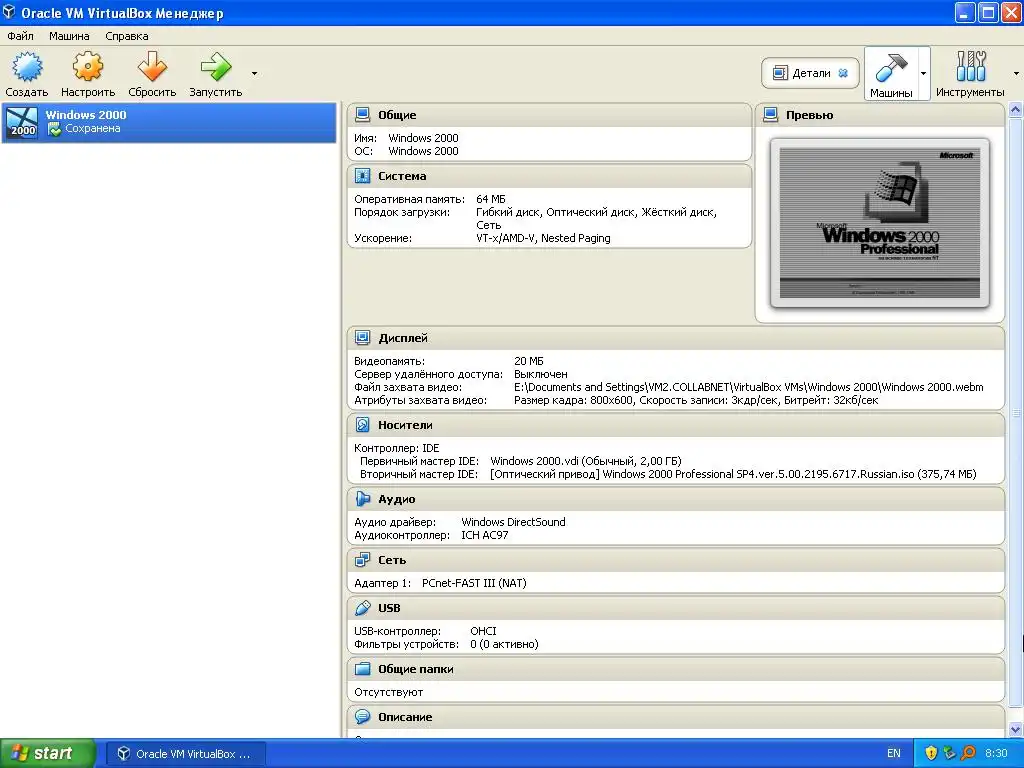Start the VM with the Запустить arrow icon
This screenshot has width=1024, height=768.
216,67
